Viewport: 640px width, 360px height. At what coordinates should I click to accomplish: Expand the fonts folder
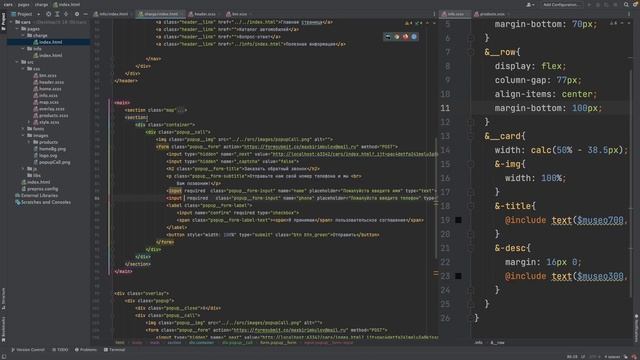(x=23, y=129)
